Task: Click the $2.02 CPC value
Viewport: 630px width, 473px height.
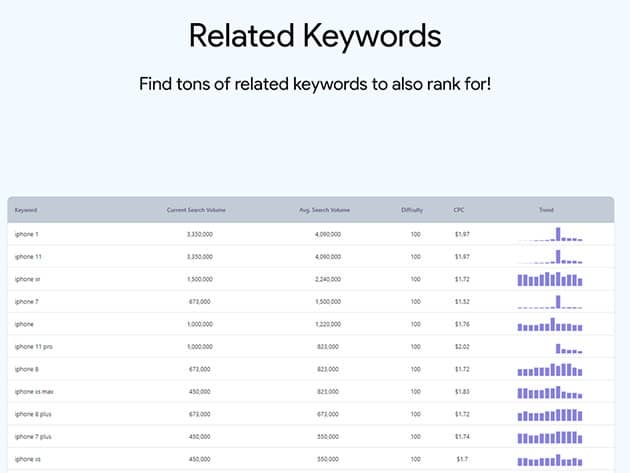Action: tap(462, 346)
